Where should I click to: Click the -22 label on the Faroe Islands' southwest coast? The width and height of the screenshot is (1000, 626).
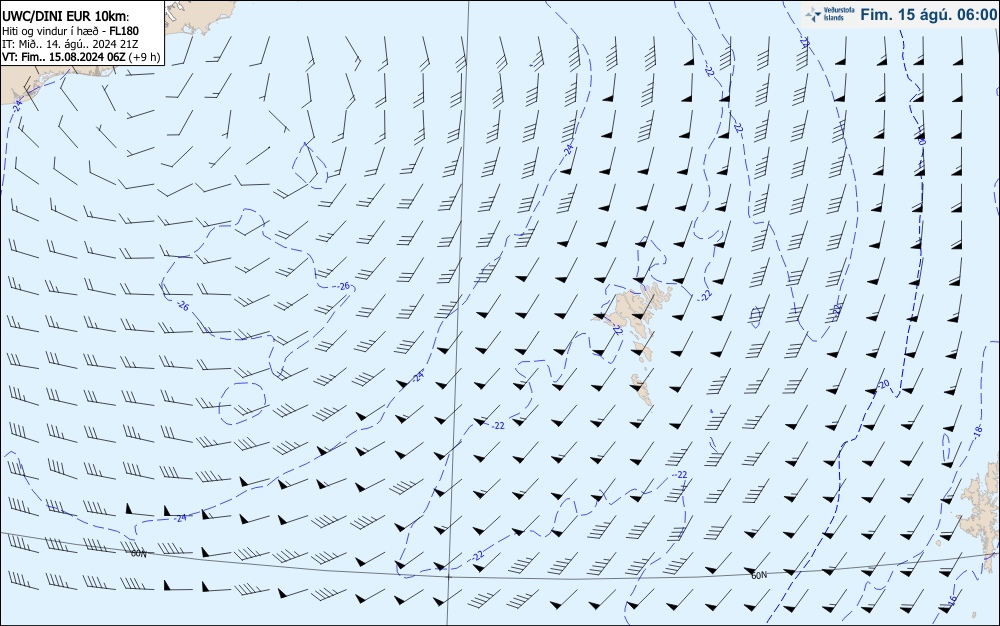tap(617, 330)
